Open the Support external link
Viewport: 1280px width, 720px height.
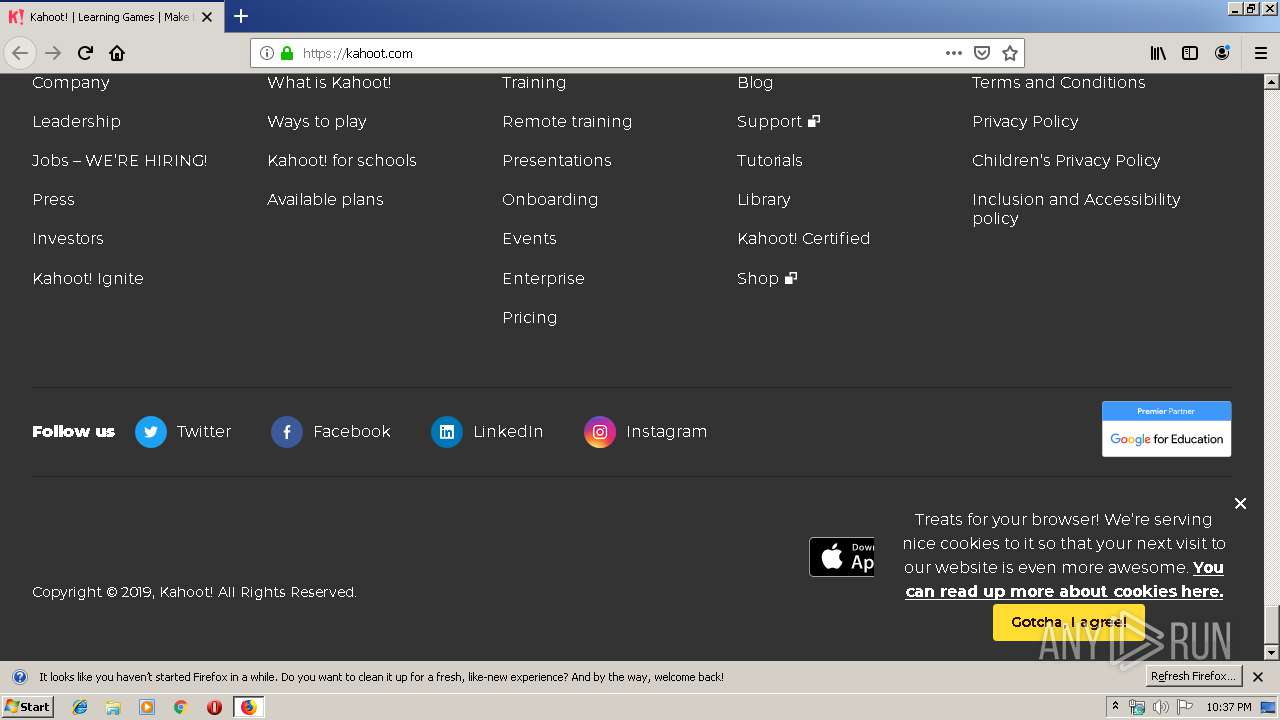point(778,122)
